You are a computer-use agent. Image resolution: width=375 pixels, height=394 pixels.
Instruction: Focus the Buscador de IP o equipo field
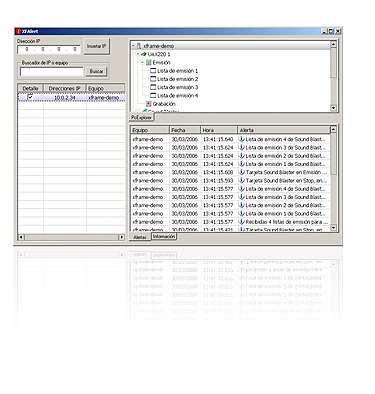click(x=52, y=71)
